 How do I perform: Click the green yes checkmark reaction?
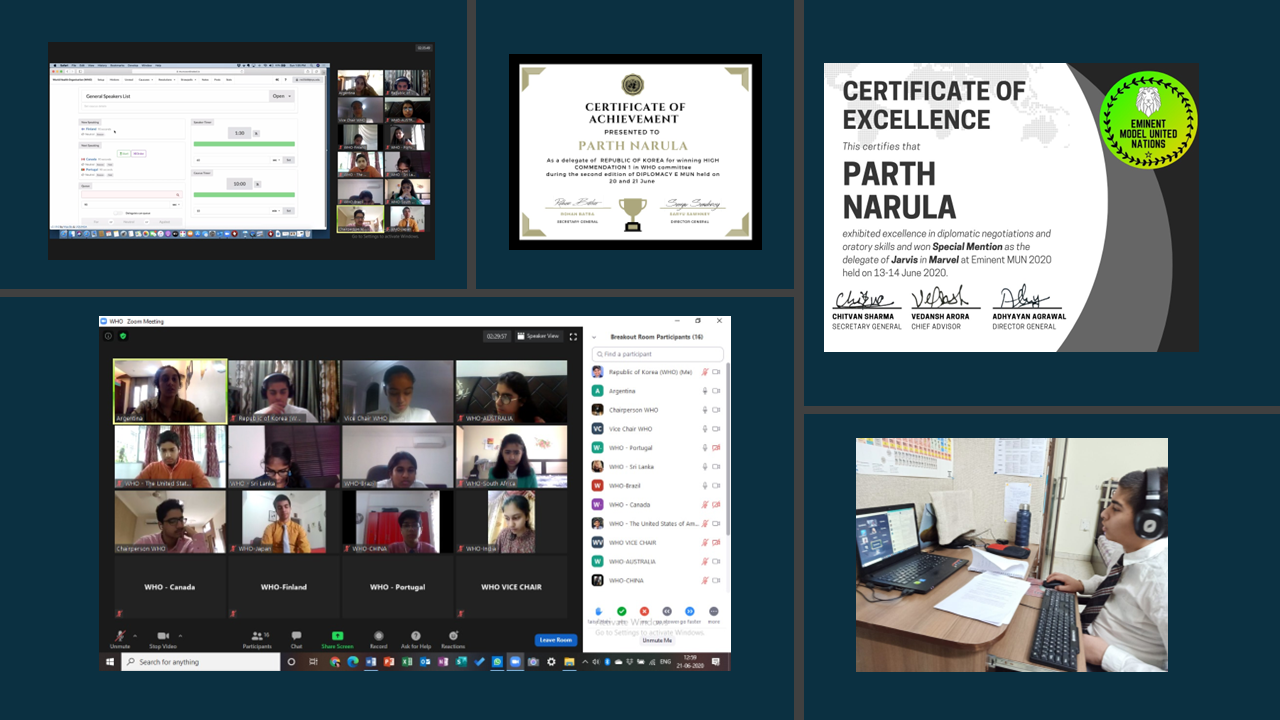pos(621,611)
